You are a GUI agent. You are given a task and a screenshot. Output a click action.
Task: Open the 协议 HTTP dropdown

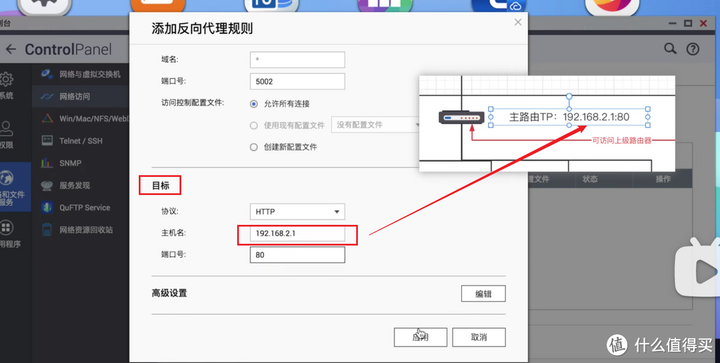(x=298, y=212)
